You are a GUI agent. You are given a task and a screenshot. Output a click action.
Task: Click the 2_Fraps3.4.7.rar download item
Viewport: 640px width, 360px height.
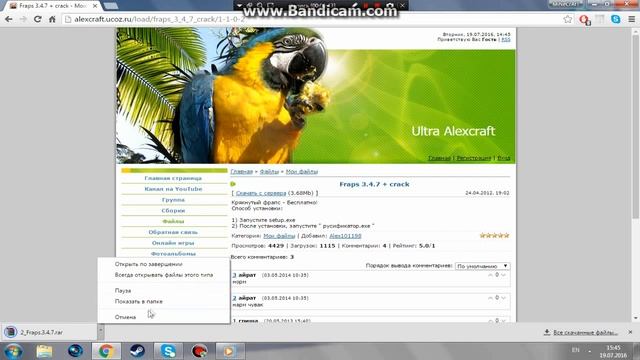pyautogui.click(x=49, y=332)
